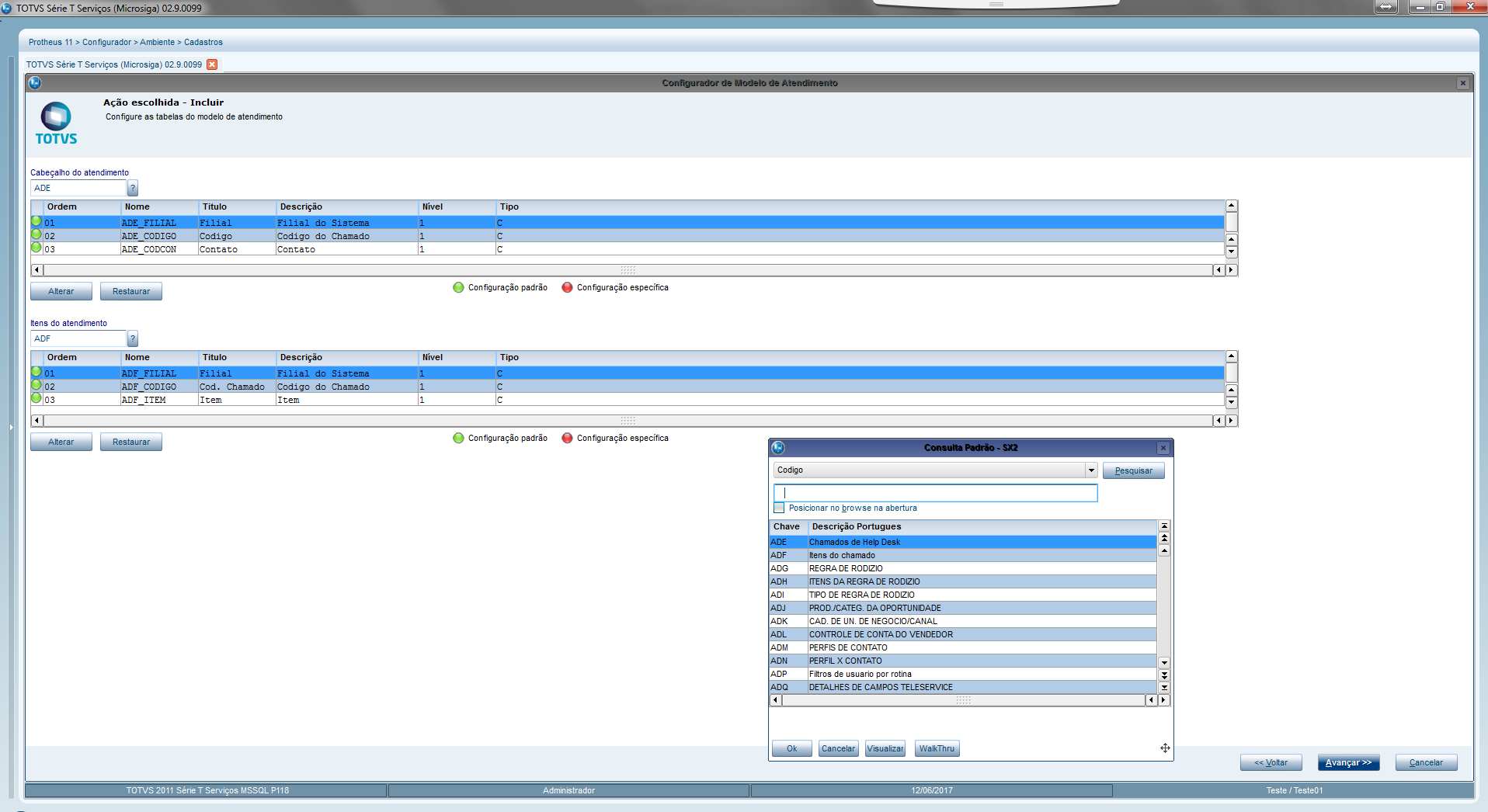Select ADN PERFIL X CONTATO row
The width and height of the screenshot is (1488, 812).
point(963,661)
